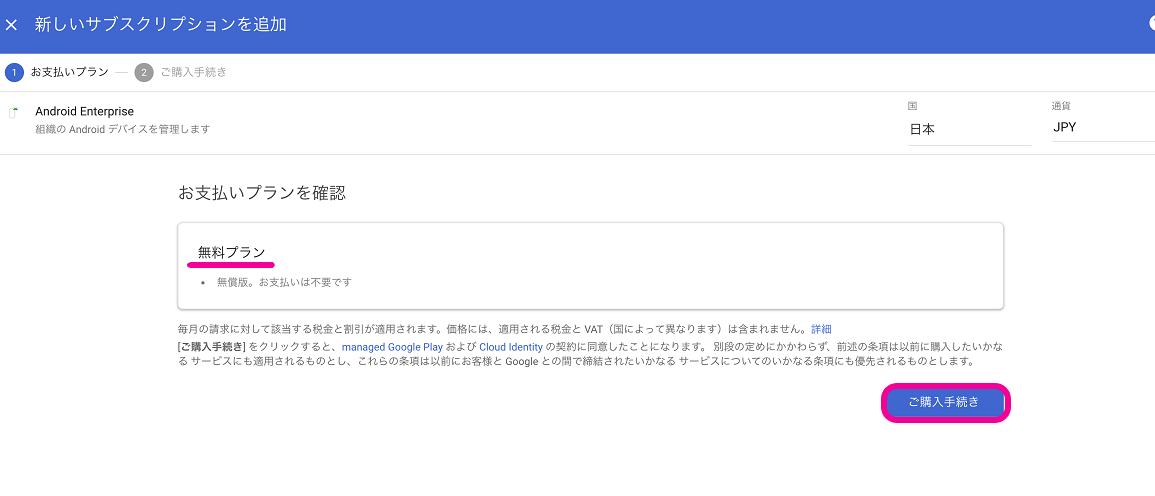Click the Android Enterprise product name
The width and height of the screenshot is (1155, 496).
click(84, 111)
